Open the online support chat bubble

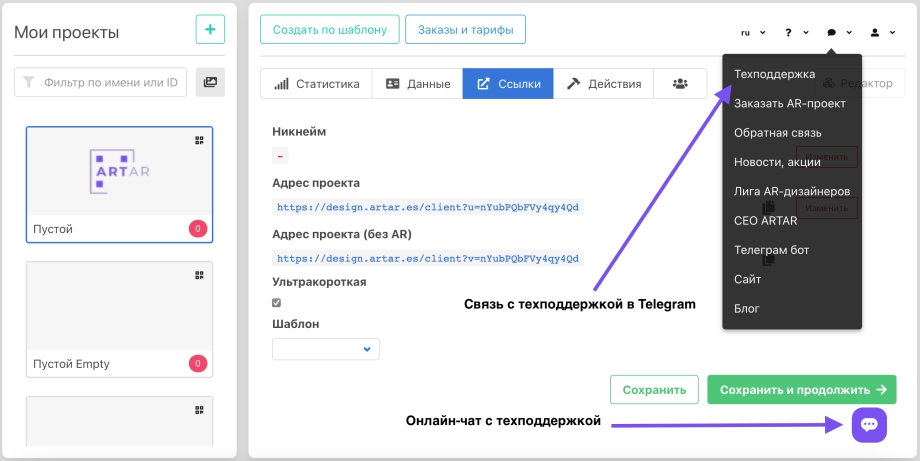pyautogui.click(x=868, y=425)
